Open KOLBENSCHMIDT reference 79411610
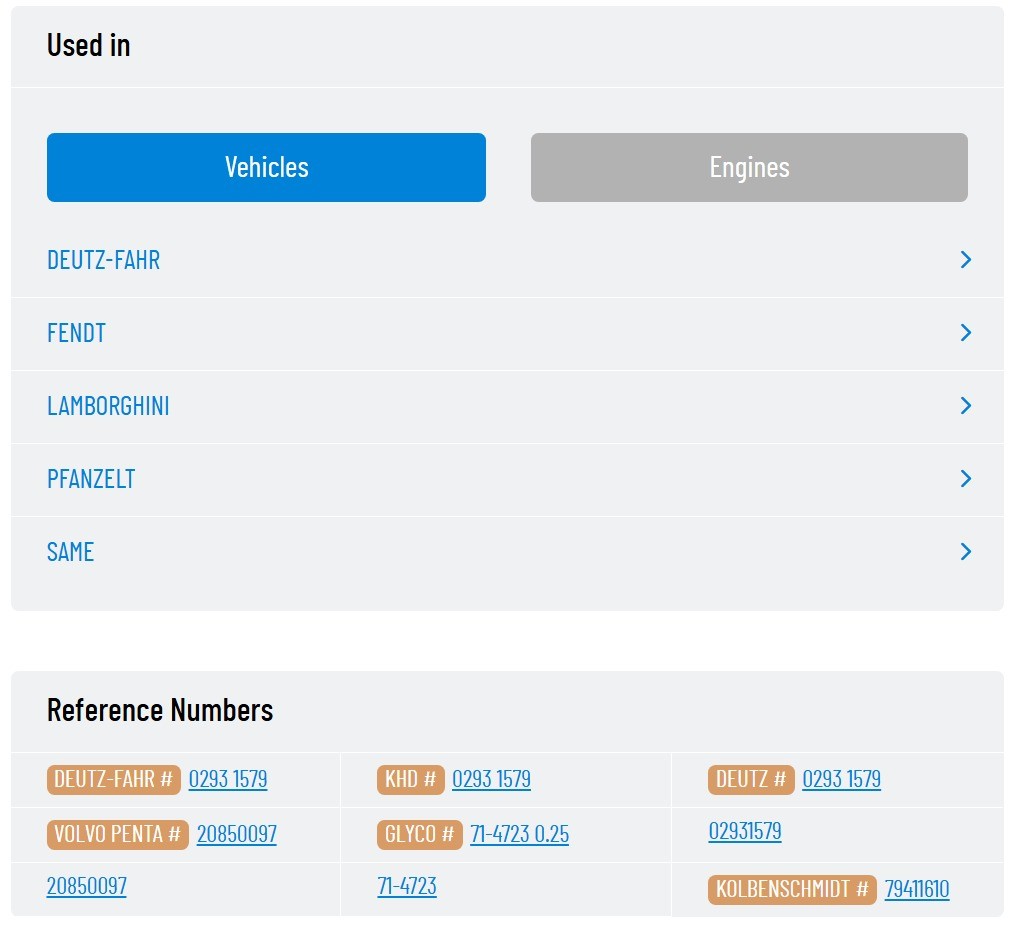The height and width of the screenshot is (942, 1017). pos(916,889)
